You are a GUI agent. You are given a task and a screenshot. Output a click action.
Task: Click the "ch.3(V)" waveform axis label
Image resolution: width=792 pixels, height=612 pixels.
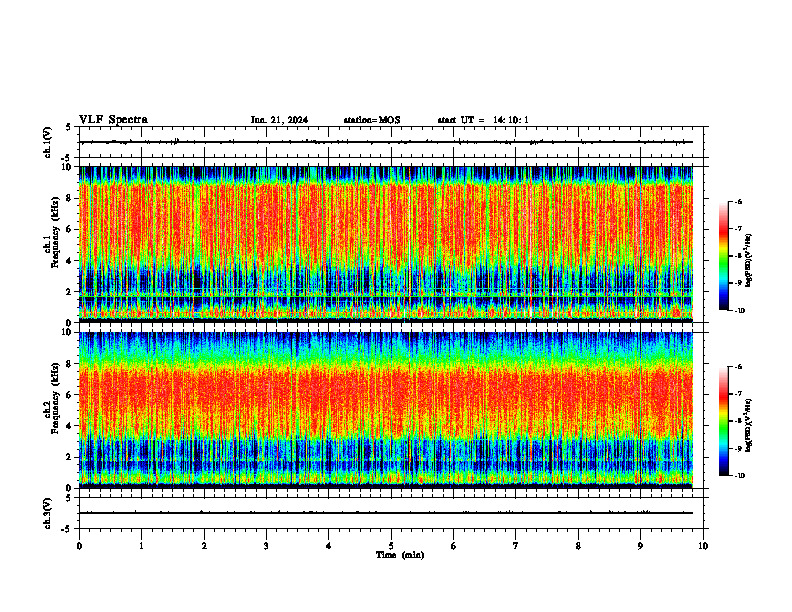click(x=47, y=513)
